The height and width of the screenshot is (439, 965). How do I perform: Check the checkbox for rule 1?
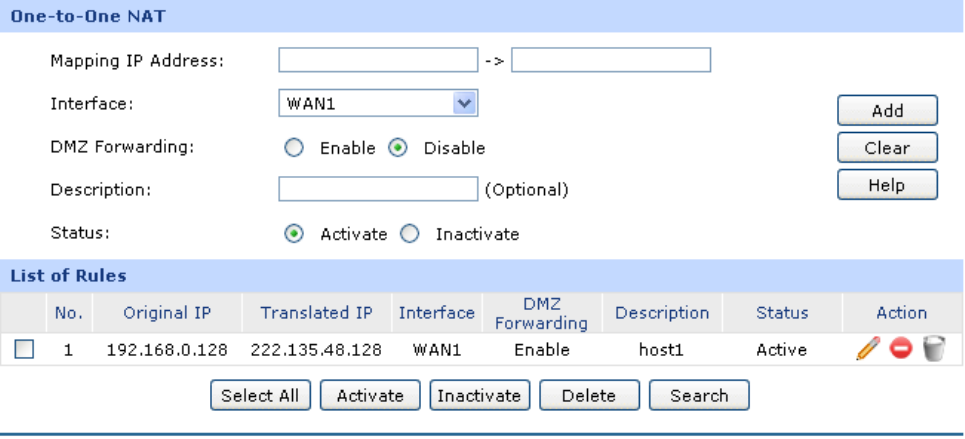pos(26,350)
